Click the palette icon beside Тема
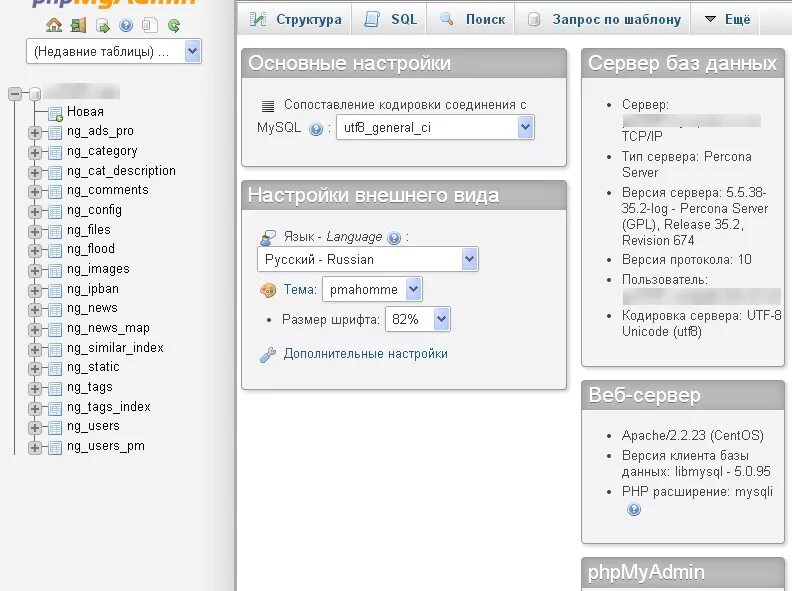 (268, 290)
